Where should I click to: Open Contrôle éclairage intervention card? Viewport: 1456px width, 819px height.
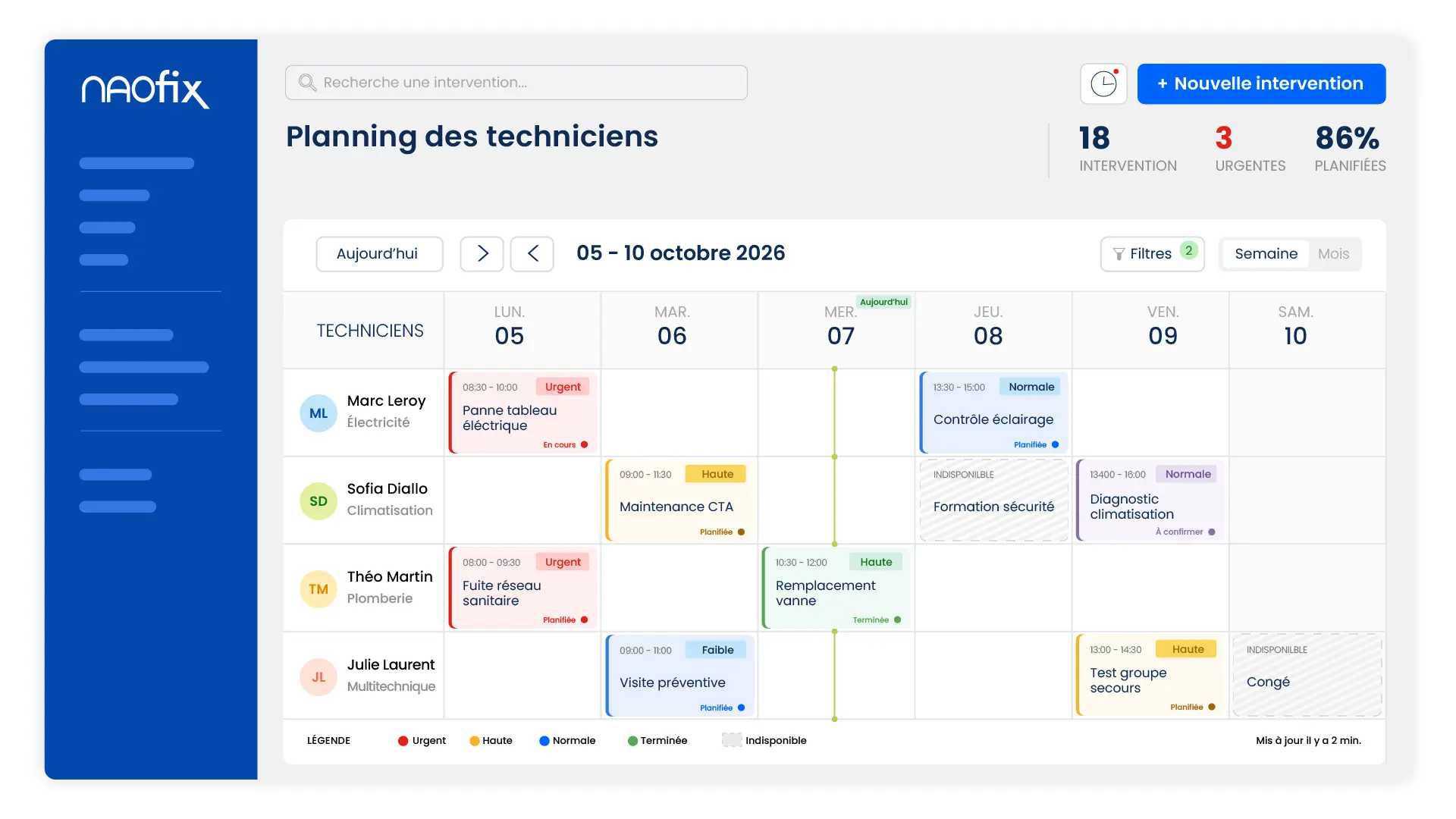993,413
